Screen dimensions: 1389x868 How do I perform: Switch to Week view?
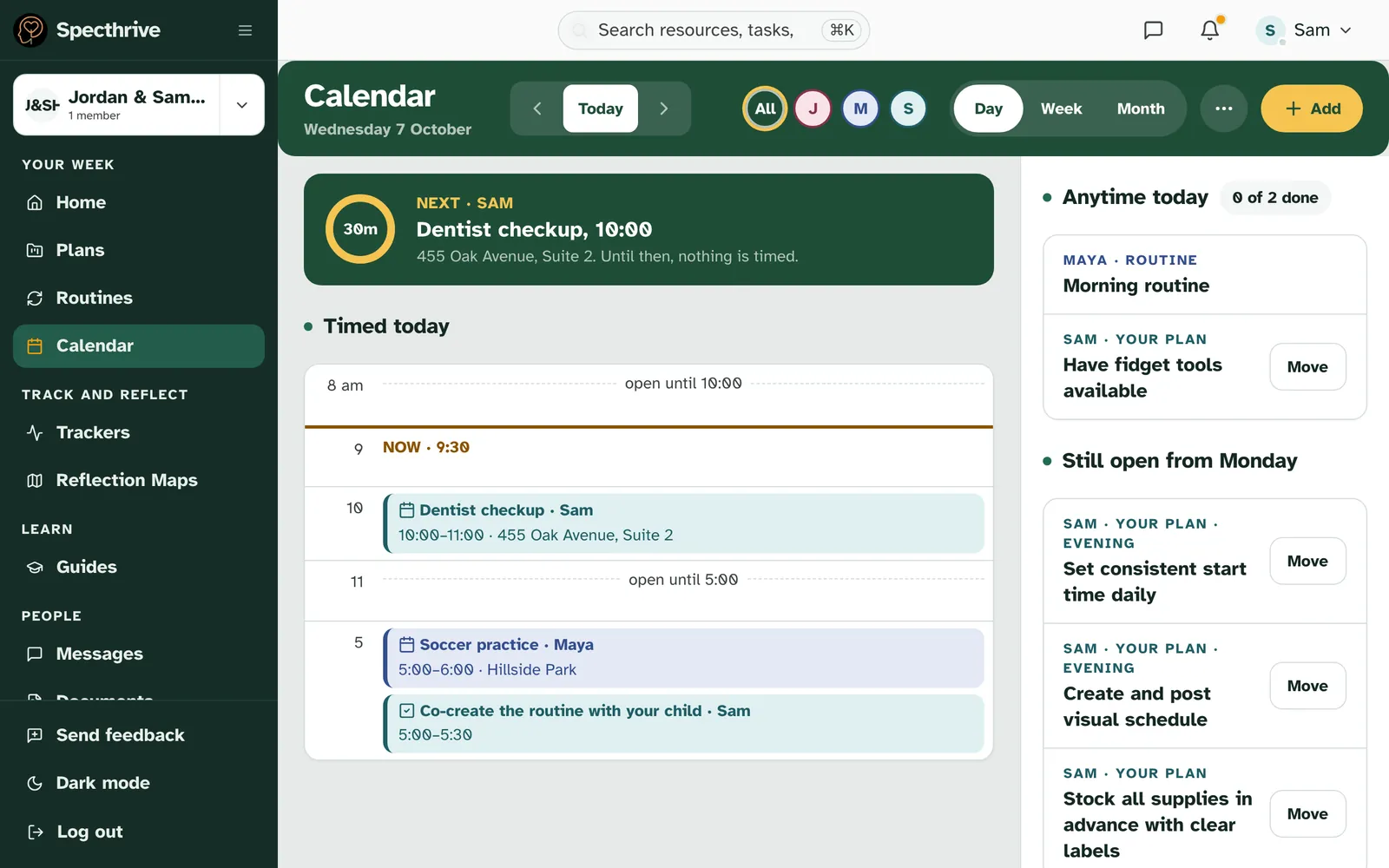(1061, 108)
